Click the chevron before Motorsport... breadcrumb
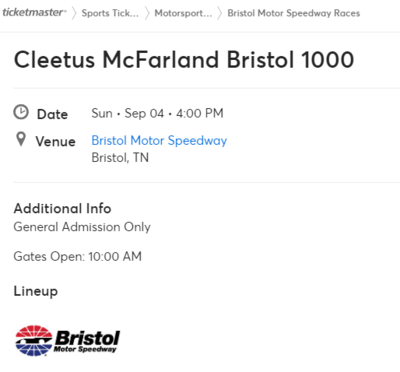The height and width of the screenshot is (372, 400). coord(147,13)
